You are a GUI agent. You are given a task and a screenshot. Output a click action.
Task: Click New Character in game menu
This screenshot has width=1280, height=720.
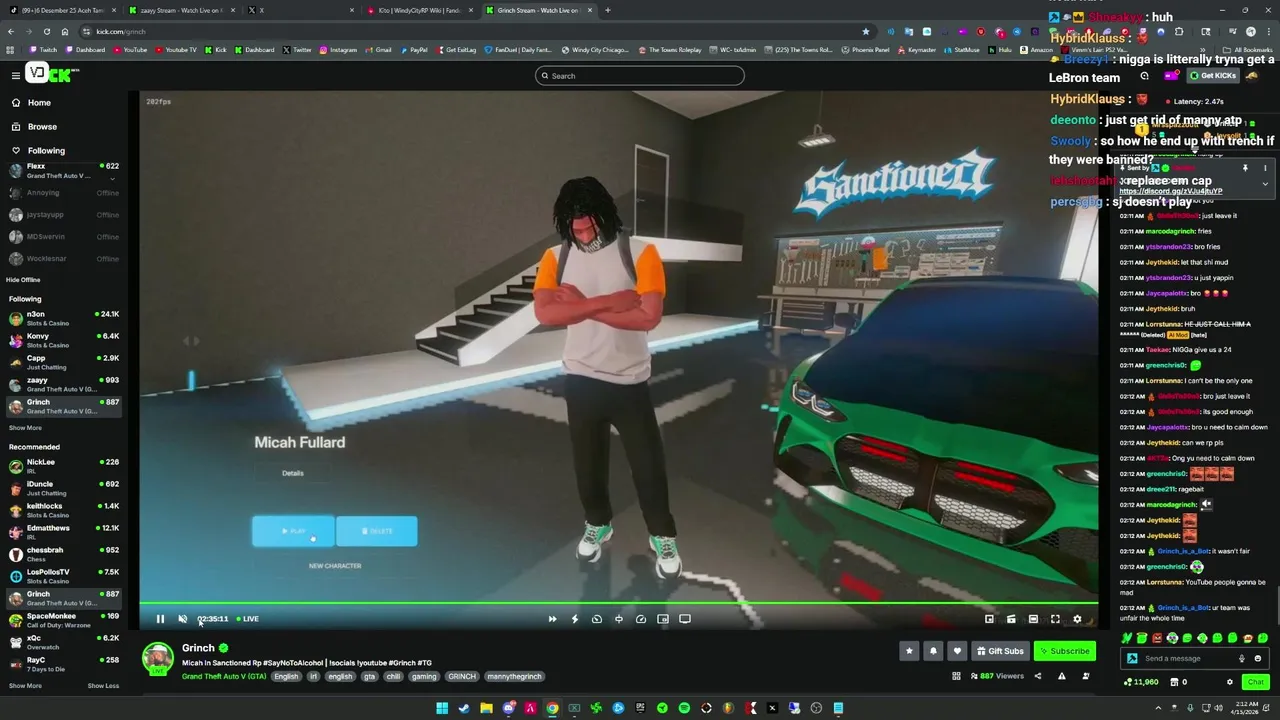coord(335,566)
